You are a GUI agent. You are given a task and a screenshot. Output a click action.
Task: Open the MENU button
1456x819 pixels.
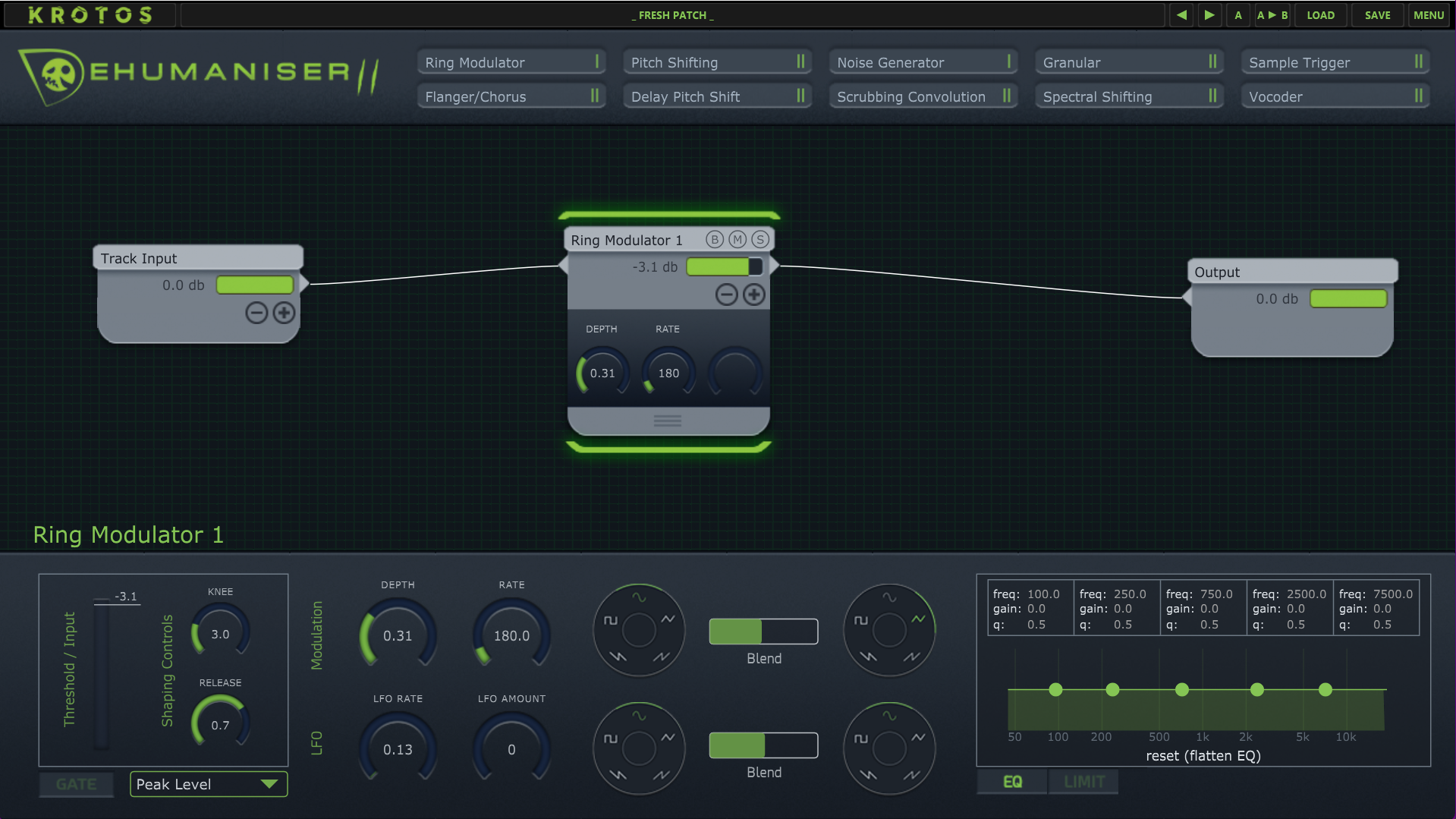[x=1428, y=14]
